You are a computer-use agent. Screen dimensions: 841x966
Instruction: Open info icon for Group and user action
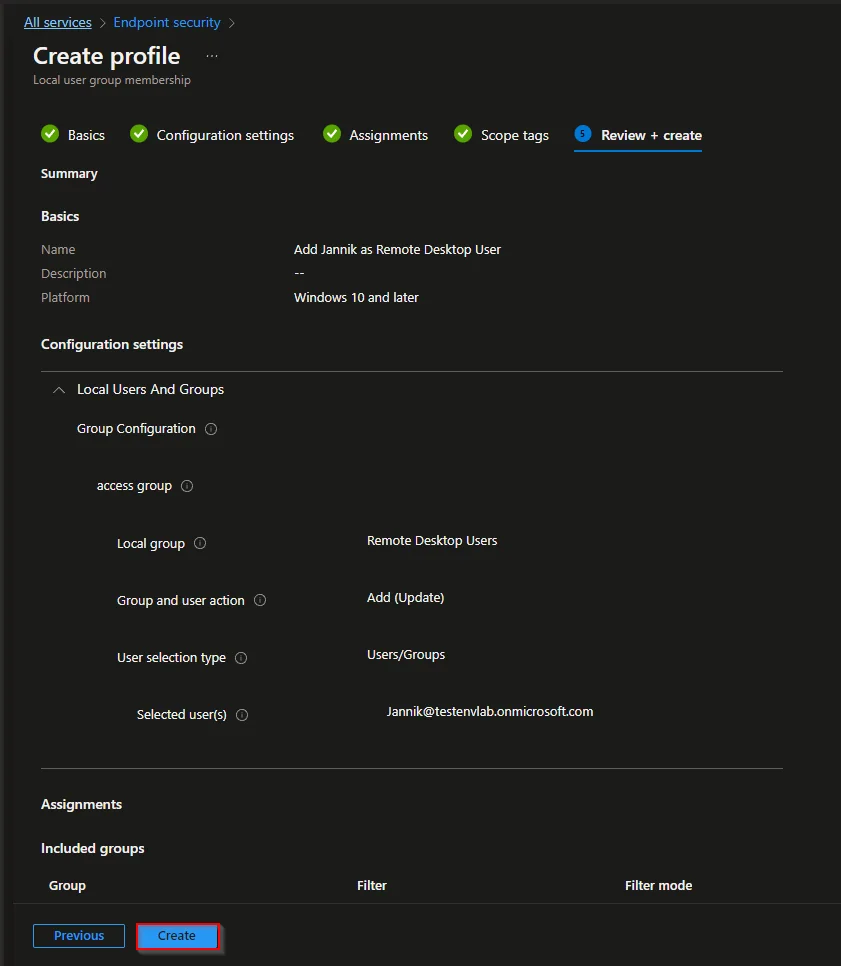click(260, 600)
